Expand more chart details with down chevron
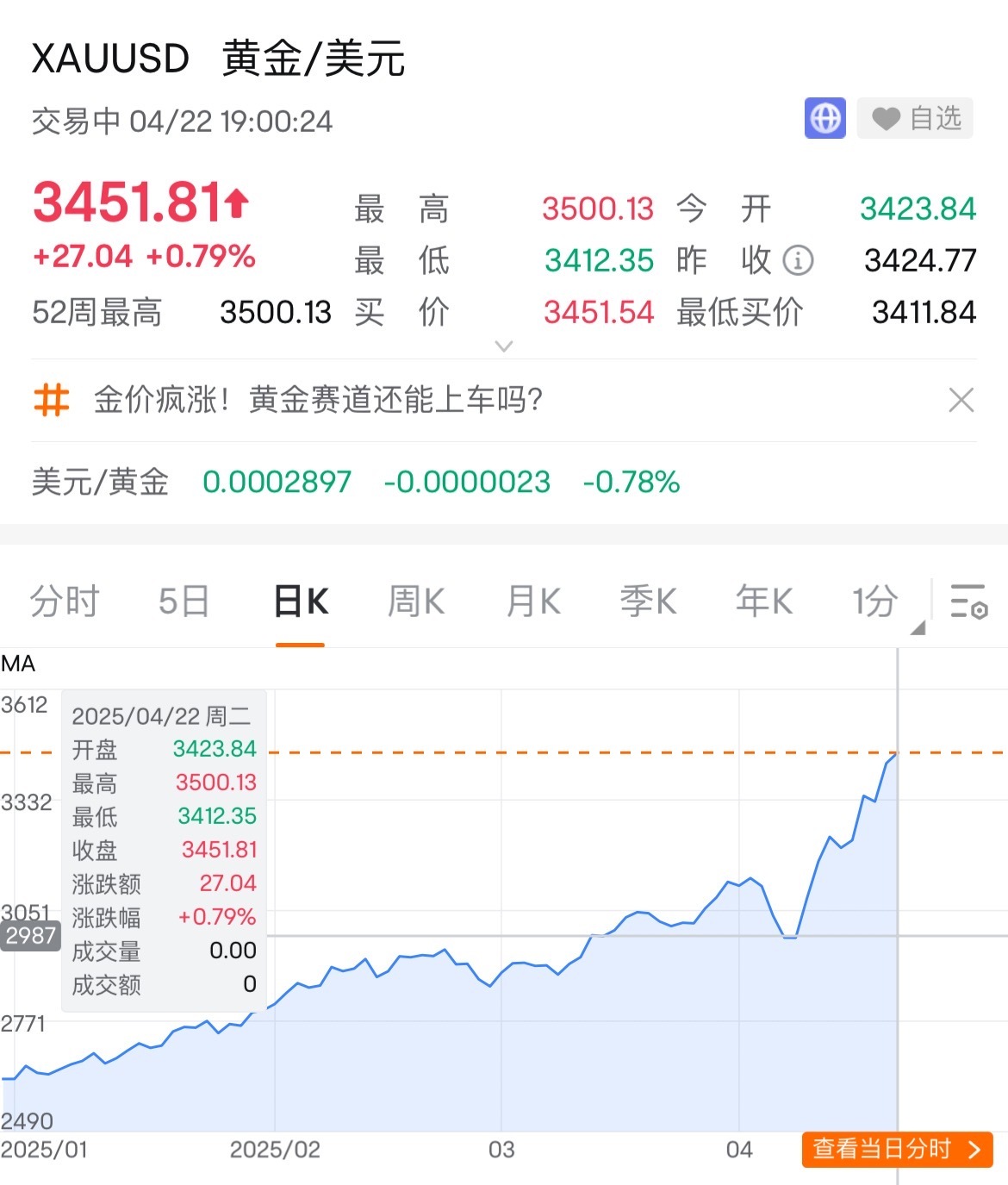This screenshot has width=1008, height=1185. tap(503, 345)
